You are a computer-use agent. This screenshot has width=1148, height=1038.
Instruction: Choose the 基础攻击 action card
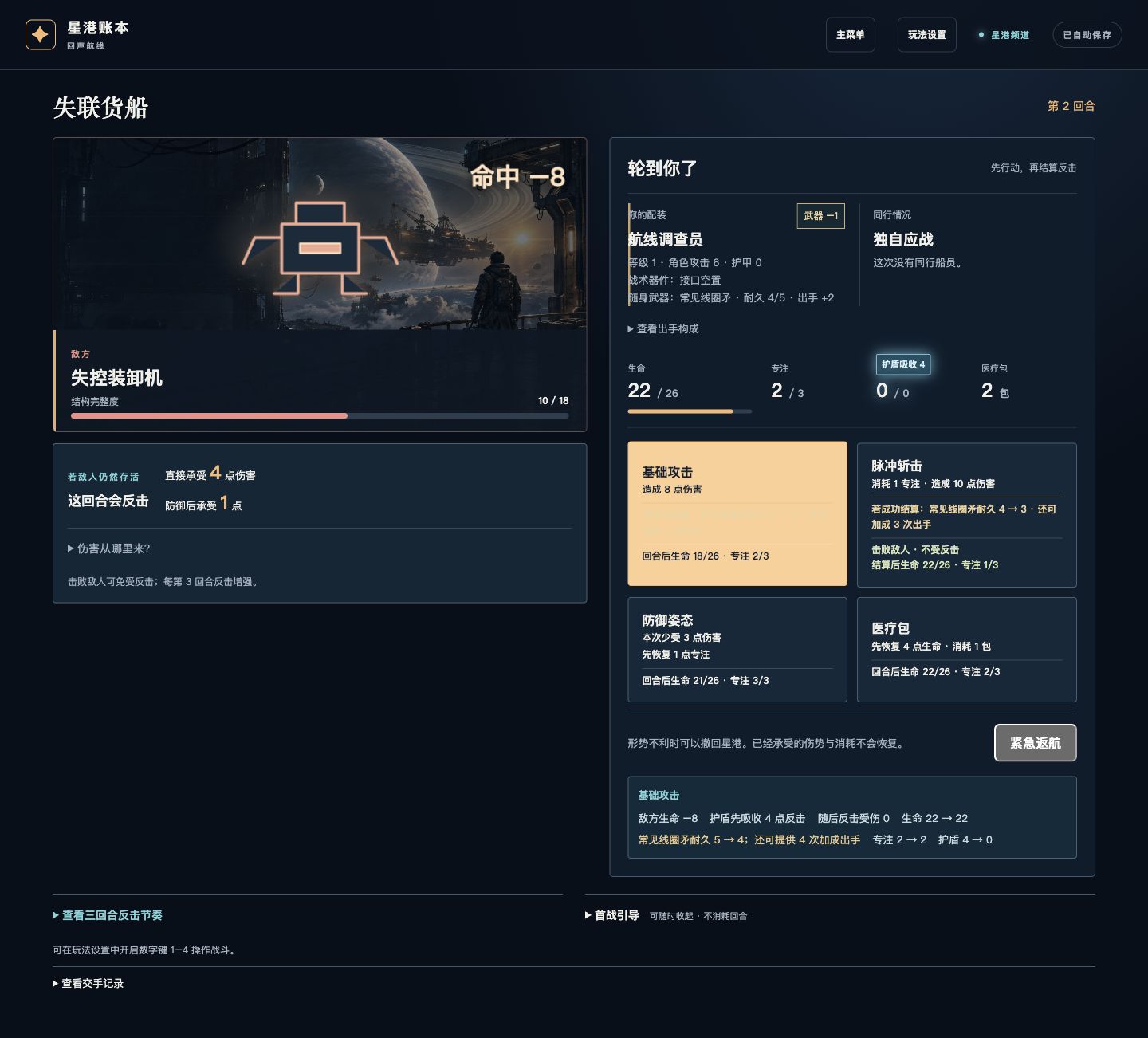pos(737,513)
